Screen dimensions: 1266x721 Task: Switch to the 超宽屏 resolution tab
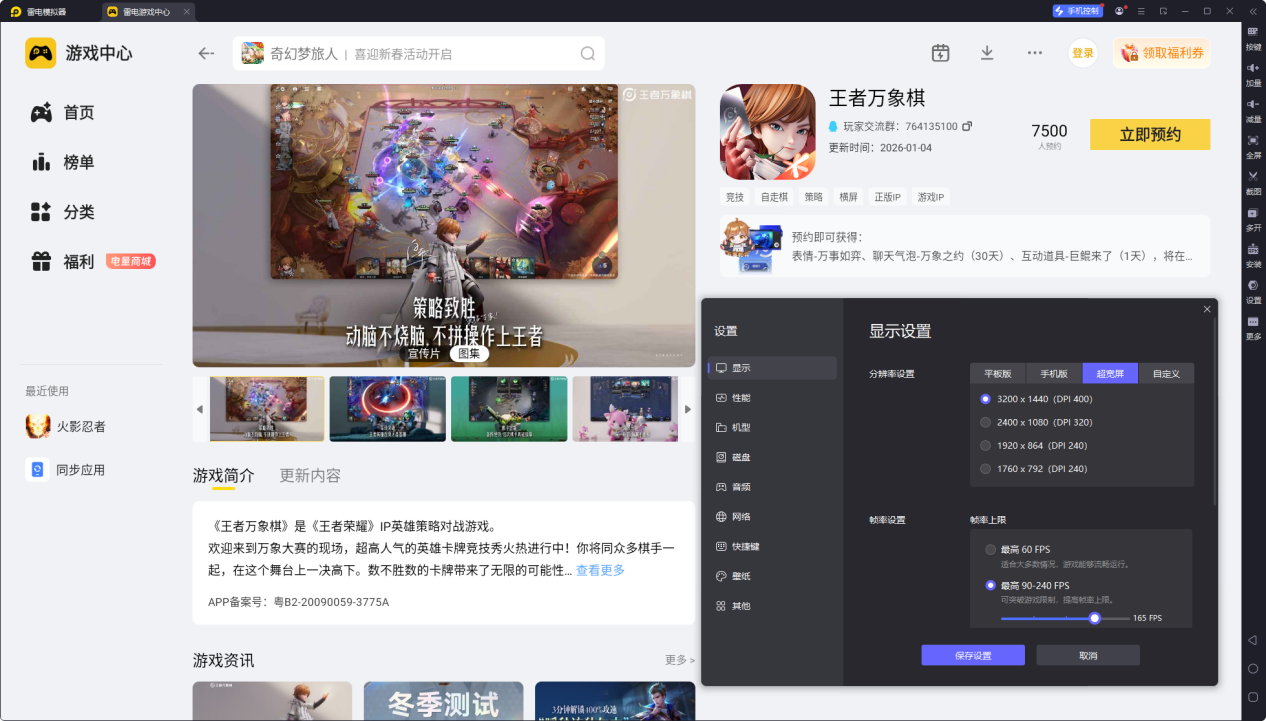1110,373
